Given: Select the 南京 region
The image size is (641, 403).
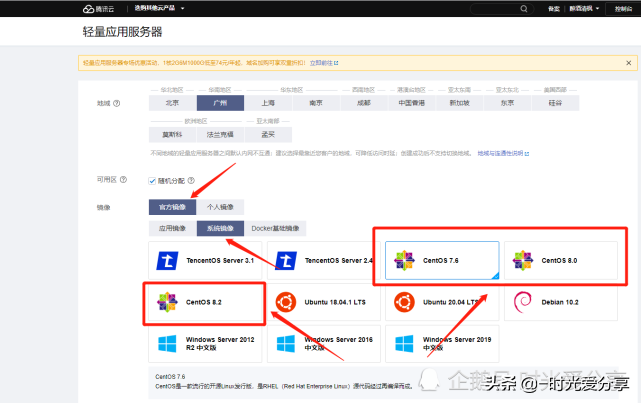Looking at the screenshot, I should click(316, 103).
